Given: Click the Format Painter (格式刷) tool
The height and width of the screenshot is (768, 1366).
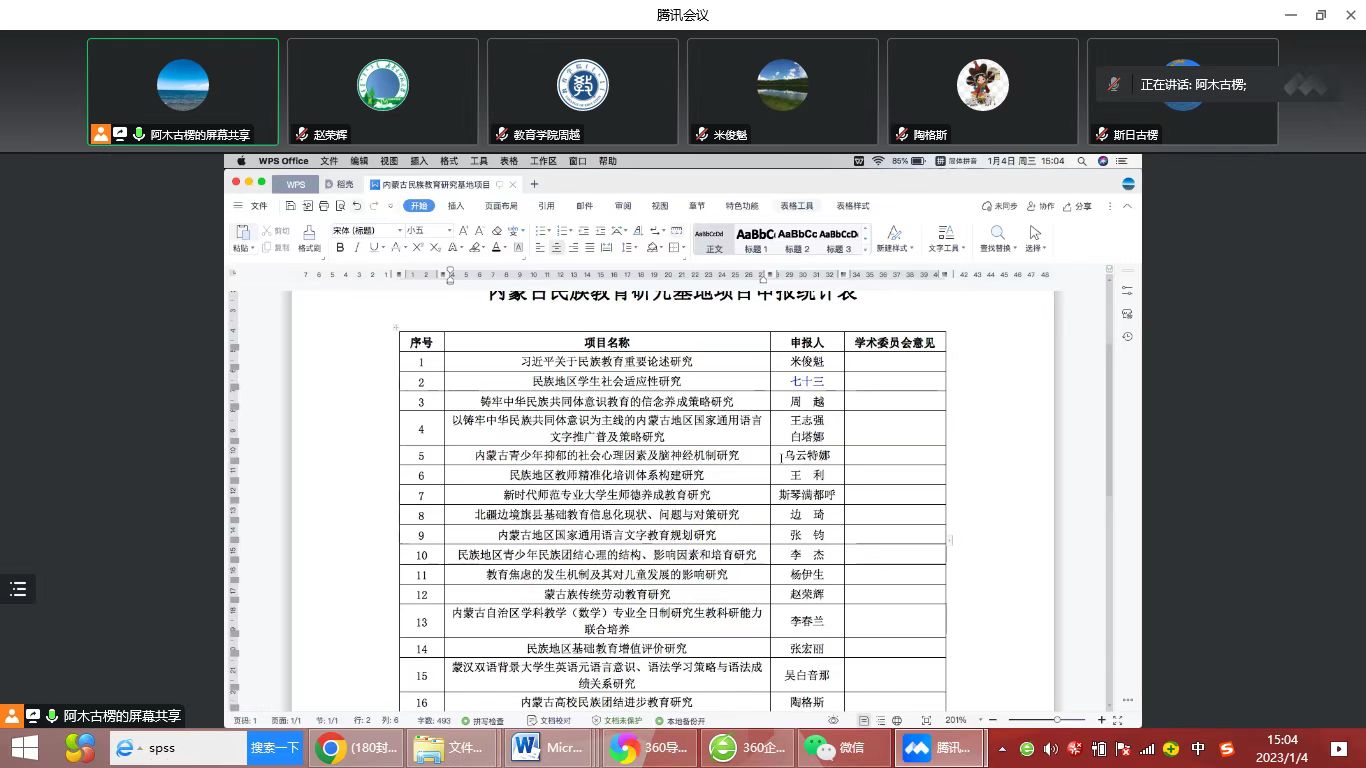Looking at the screenshot, I should point(309,238).
